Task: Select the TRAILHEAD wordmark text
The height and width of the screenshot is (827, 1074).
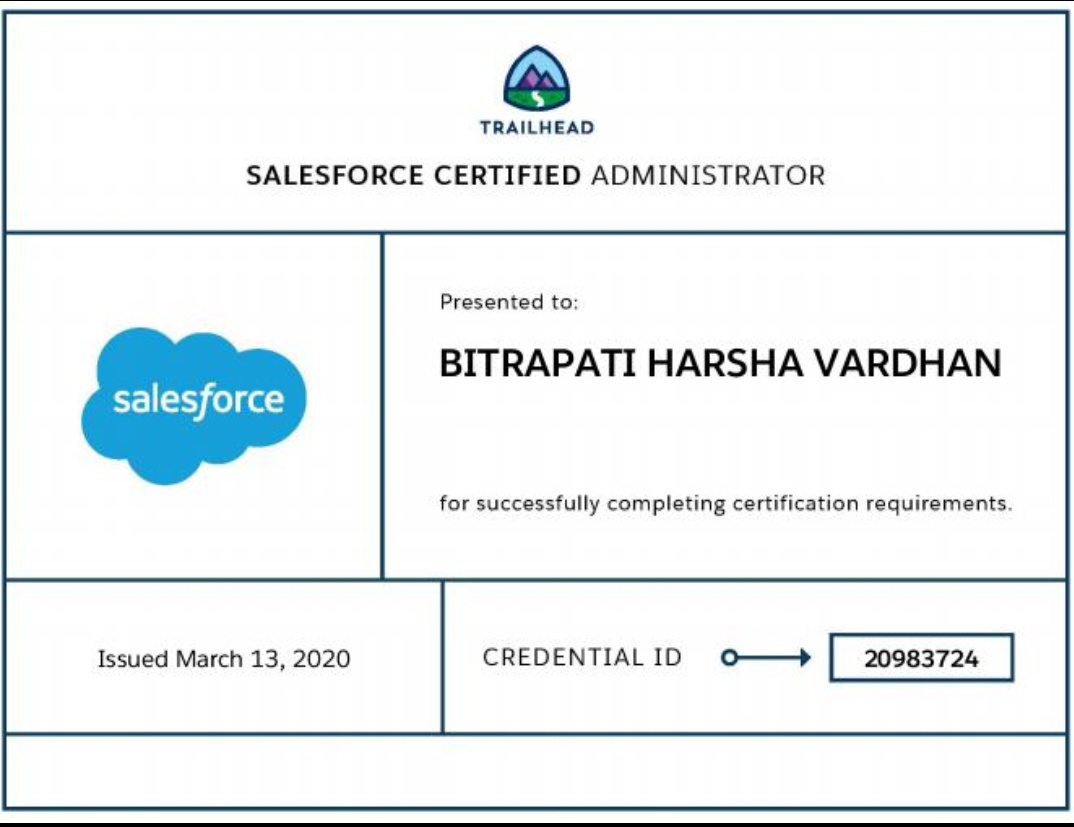Action: [x=537, y=127]
